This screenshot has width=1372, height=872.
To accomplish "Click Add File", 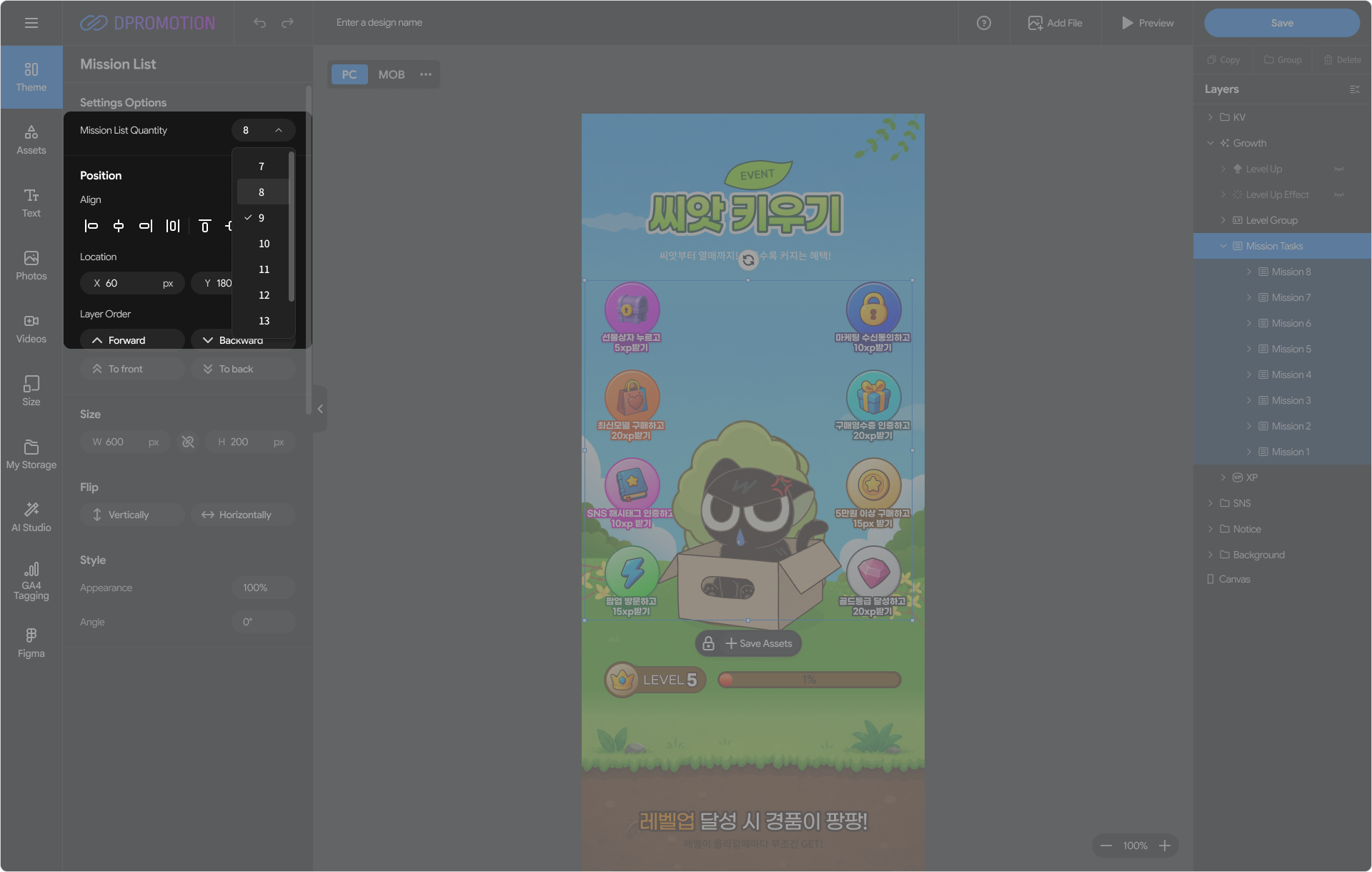I will pos(1055,23).
